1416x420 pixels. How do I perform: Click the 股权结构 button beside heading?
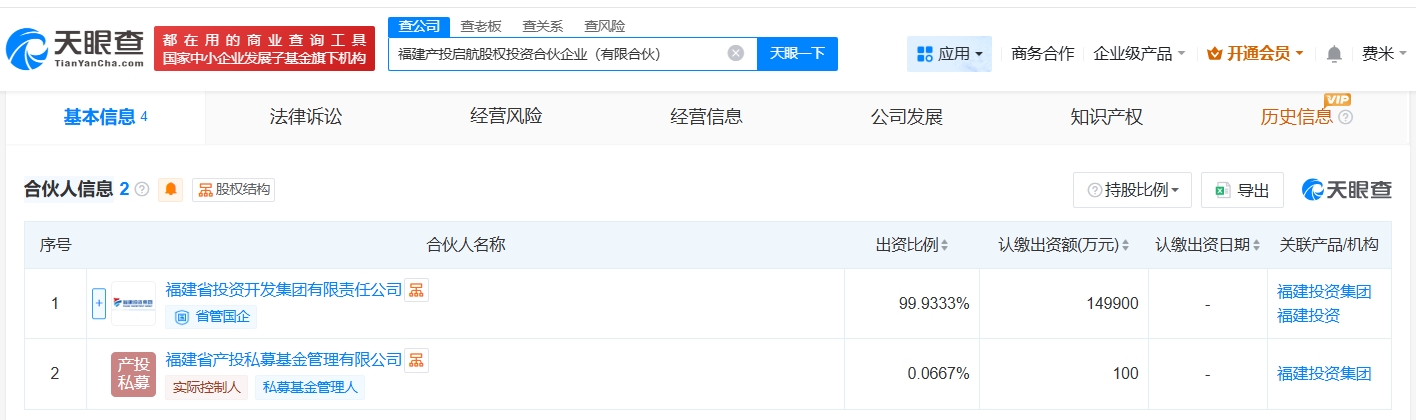(234, 190)
